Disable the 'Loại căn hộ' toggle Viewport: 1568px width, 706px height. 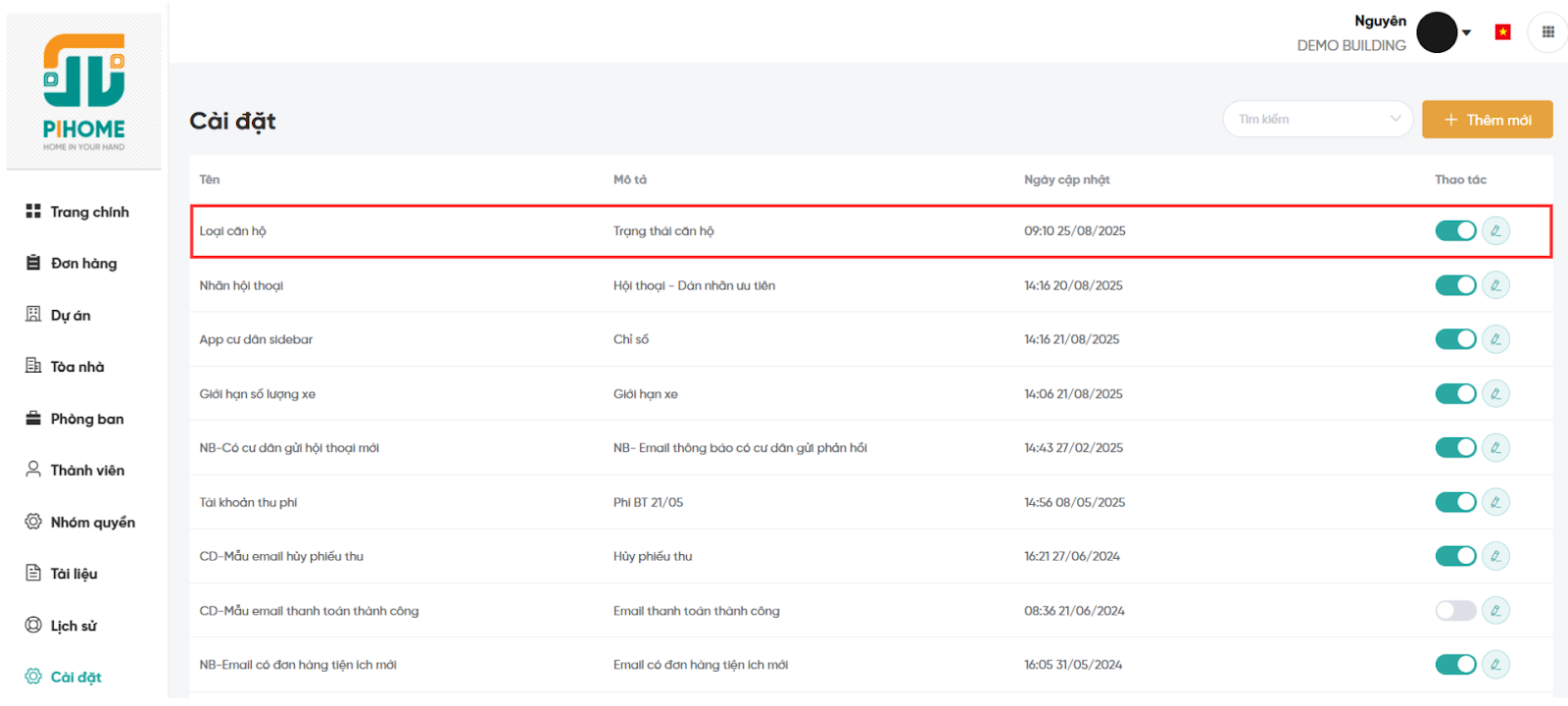[x=1455, y=231]
